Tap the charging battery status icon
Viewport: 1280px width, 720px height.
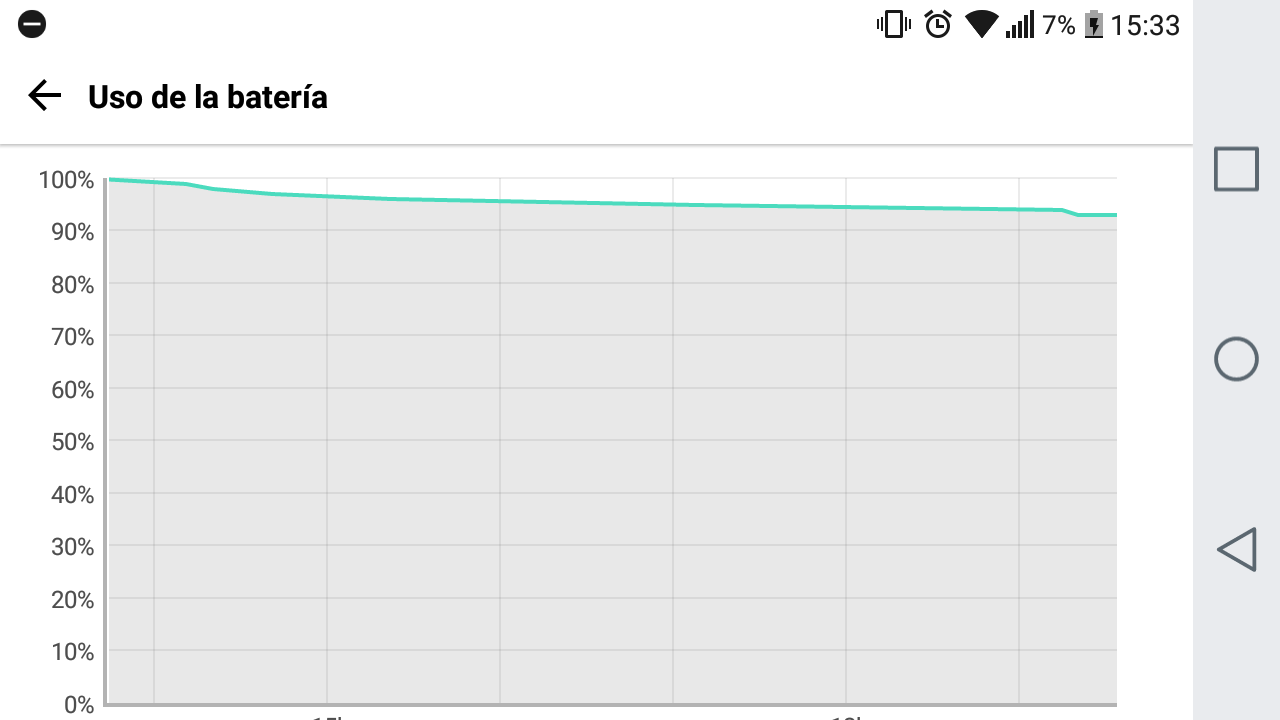pyautogui.click(x=1094, y=24)
